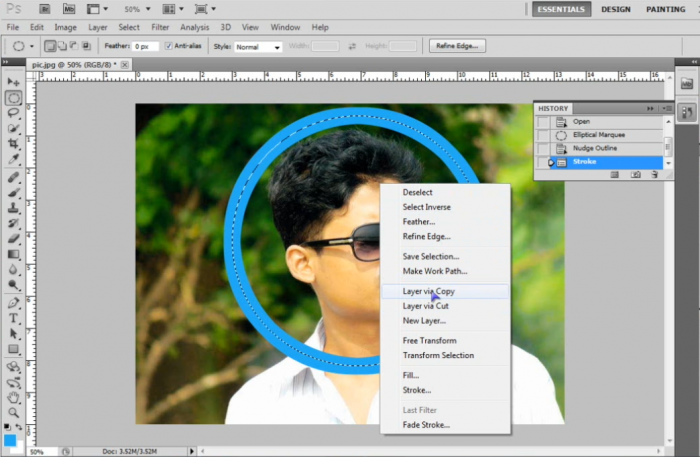This screenshot has width=700, height=457.
Task: Click the blue foreground color swatch
Action: click(10, 439)
